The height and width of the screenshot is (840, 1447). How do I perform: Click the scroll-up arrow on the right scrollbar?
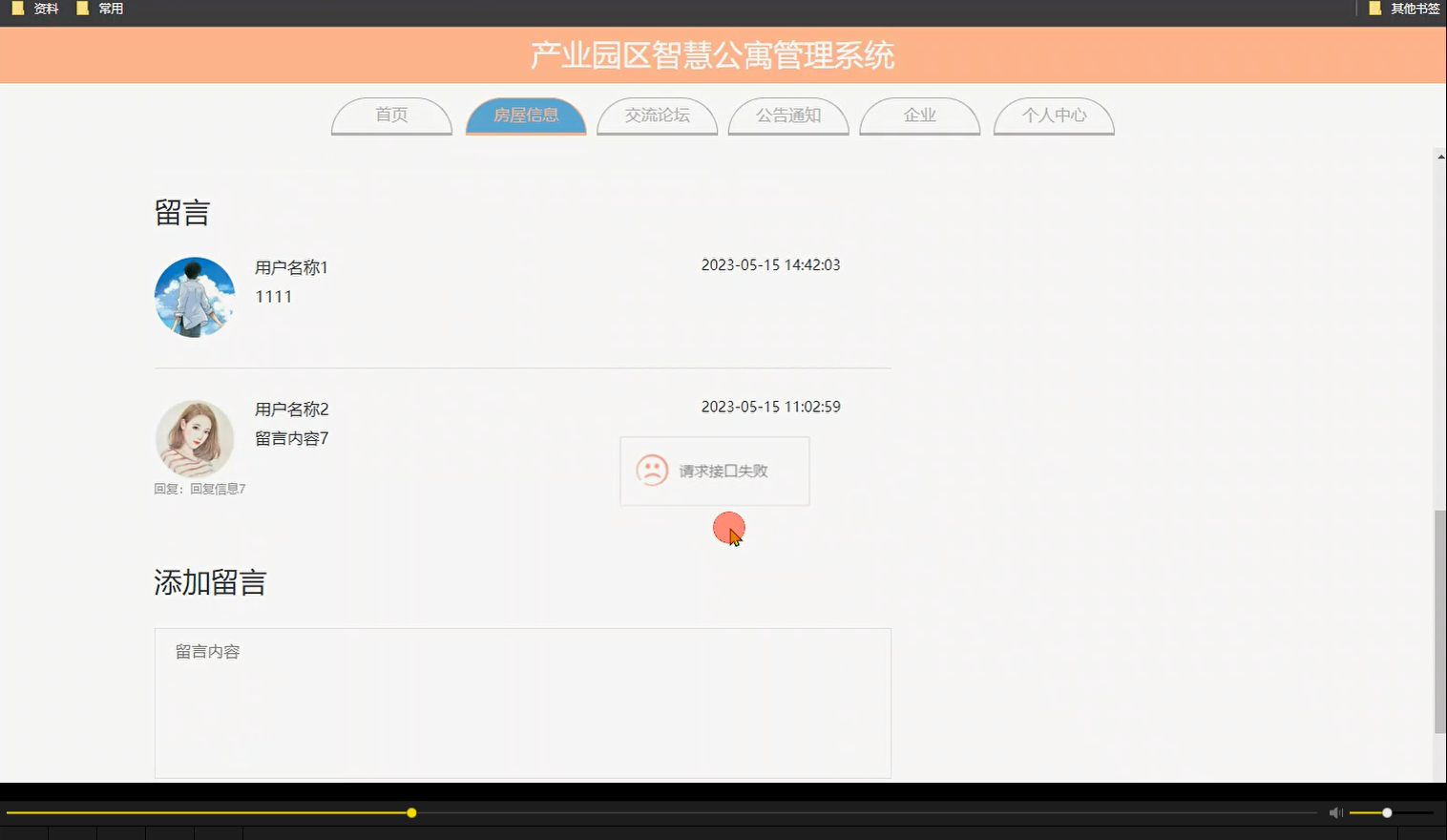pos(1437,156)
